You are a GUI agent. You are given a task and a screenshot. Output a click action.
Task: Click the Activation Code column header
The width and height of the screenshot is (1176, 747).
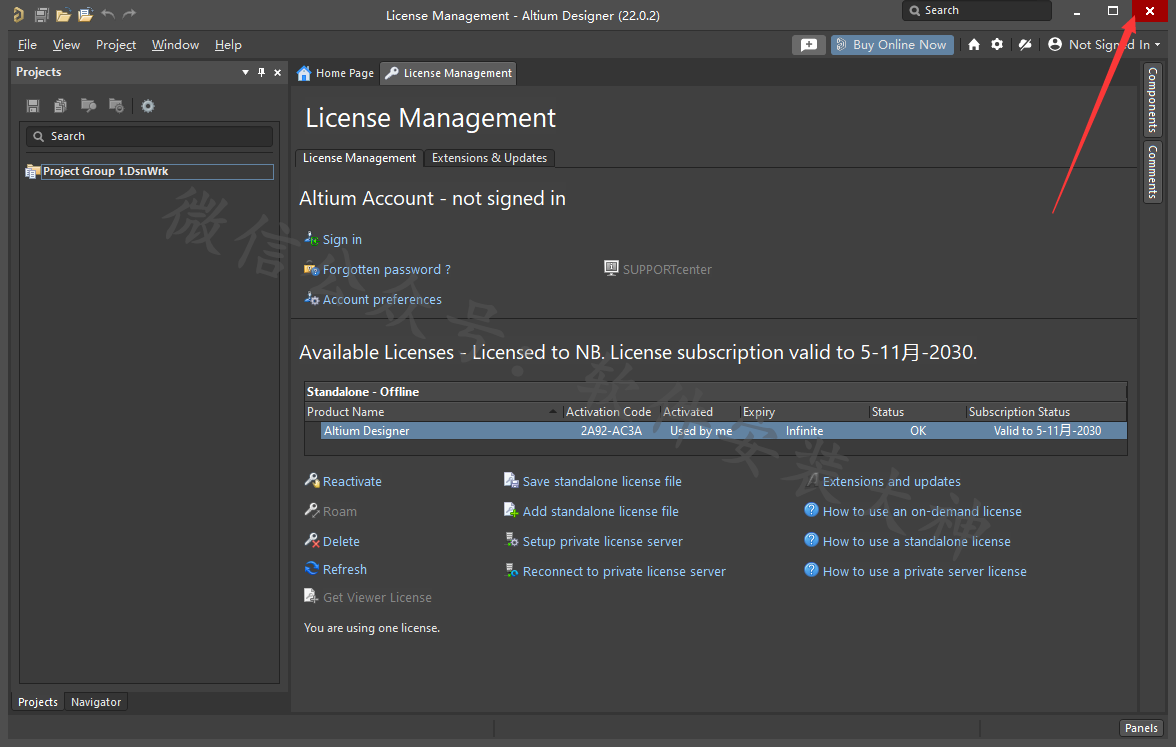[x=608, y=412]
